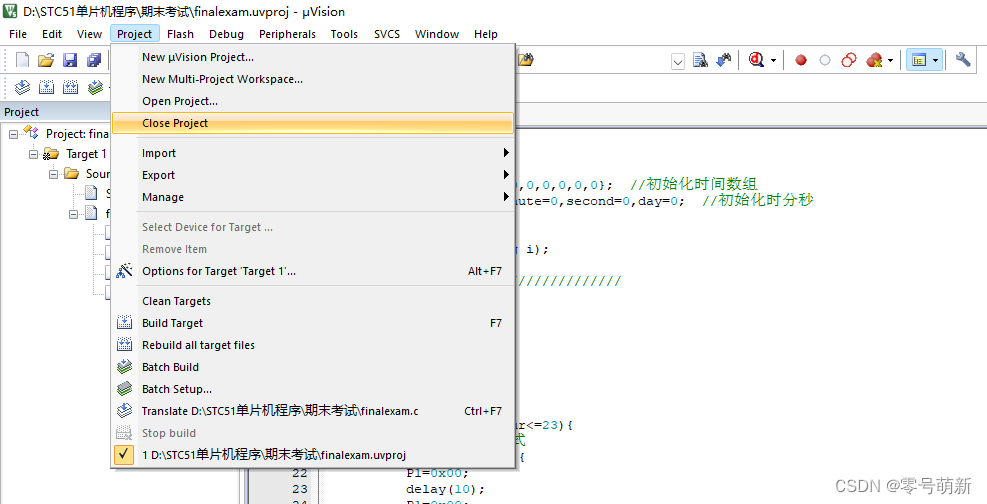Select Build Target menu entry
The image size is (987, 504).
(x=313, y=323)
